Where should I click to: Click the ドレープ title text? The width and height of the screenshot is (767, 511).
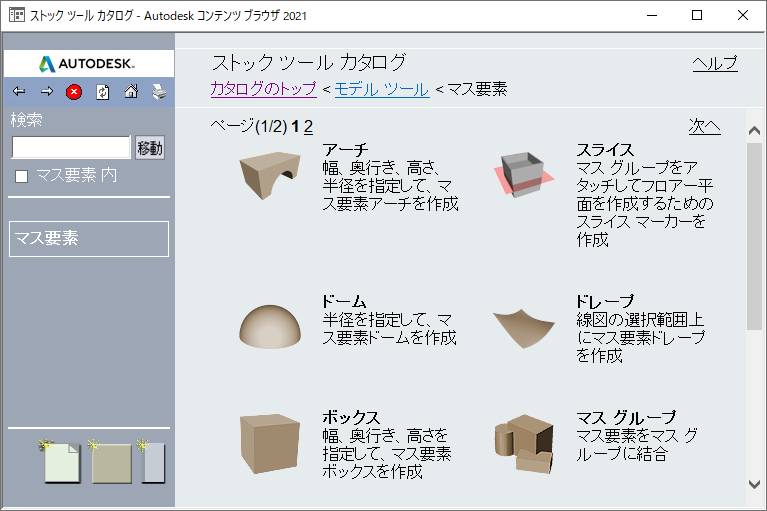[605, 301]
